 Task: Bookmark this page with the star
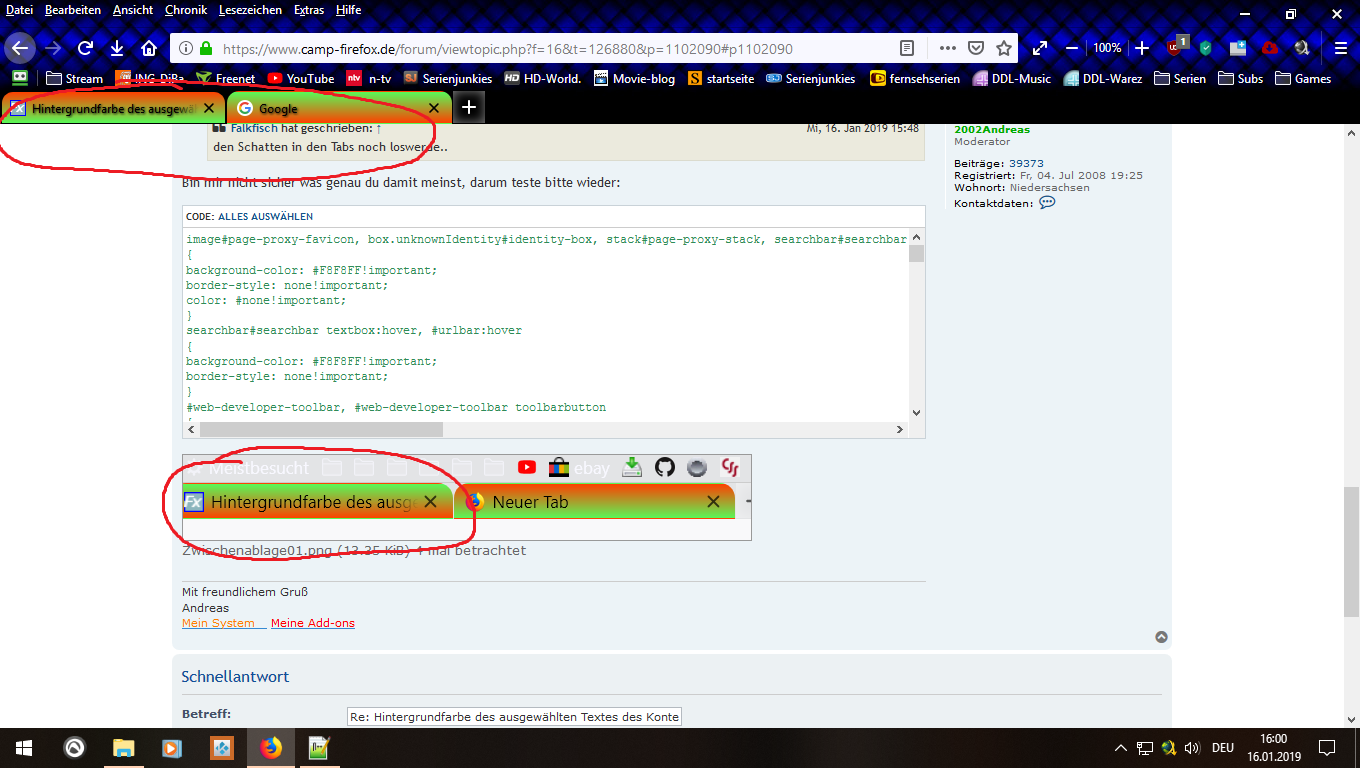click(1004, 48)
